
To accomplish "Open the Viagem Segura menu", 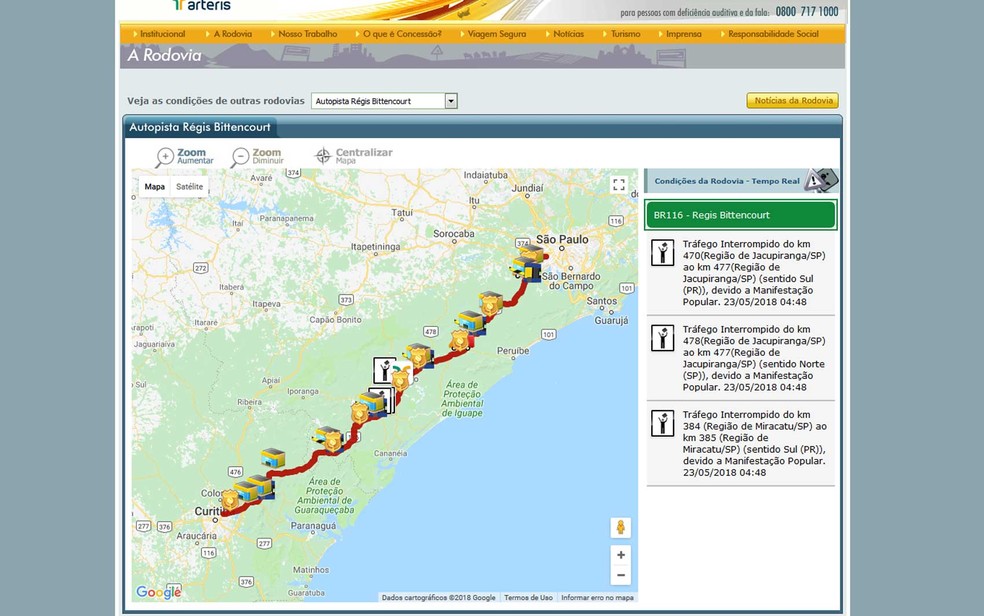I will (496, 34).
